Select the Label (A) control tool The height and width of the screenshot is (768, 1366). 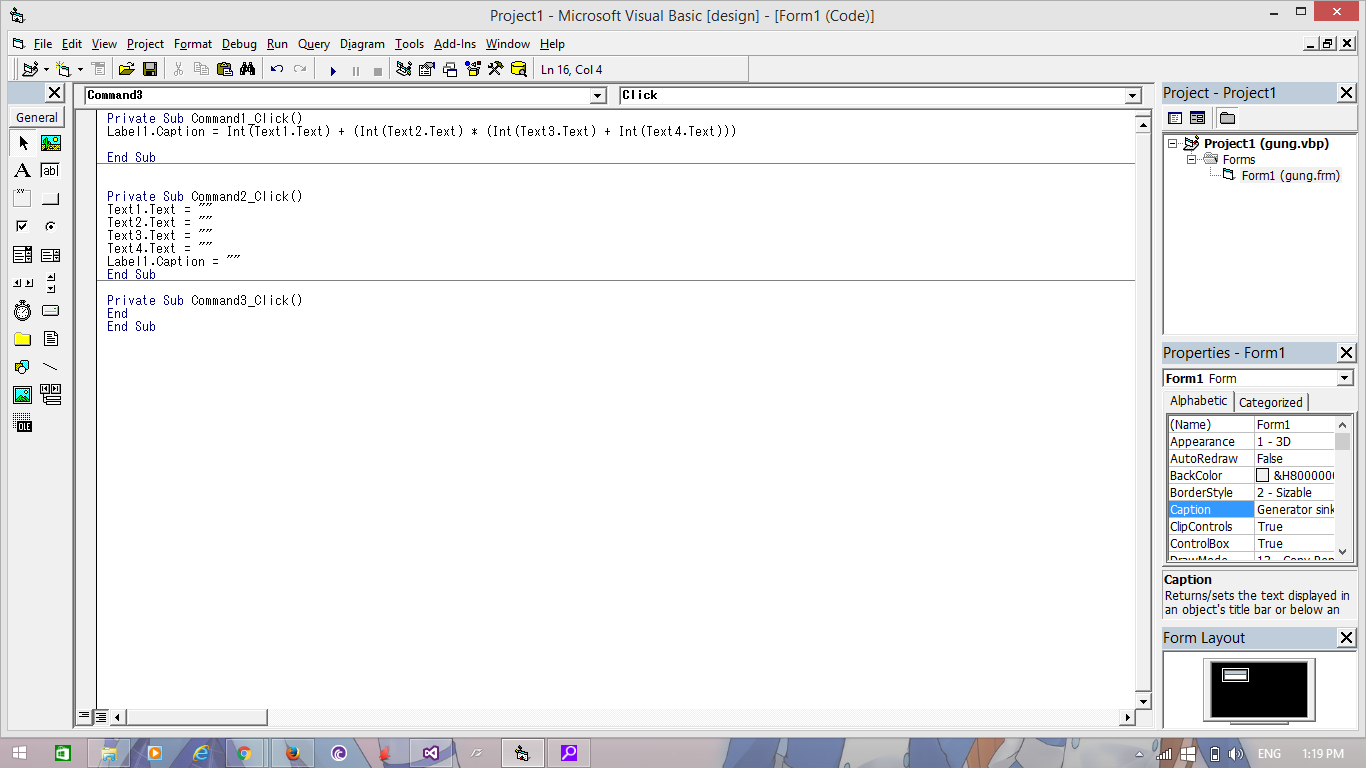tap(23, 171)
